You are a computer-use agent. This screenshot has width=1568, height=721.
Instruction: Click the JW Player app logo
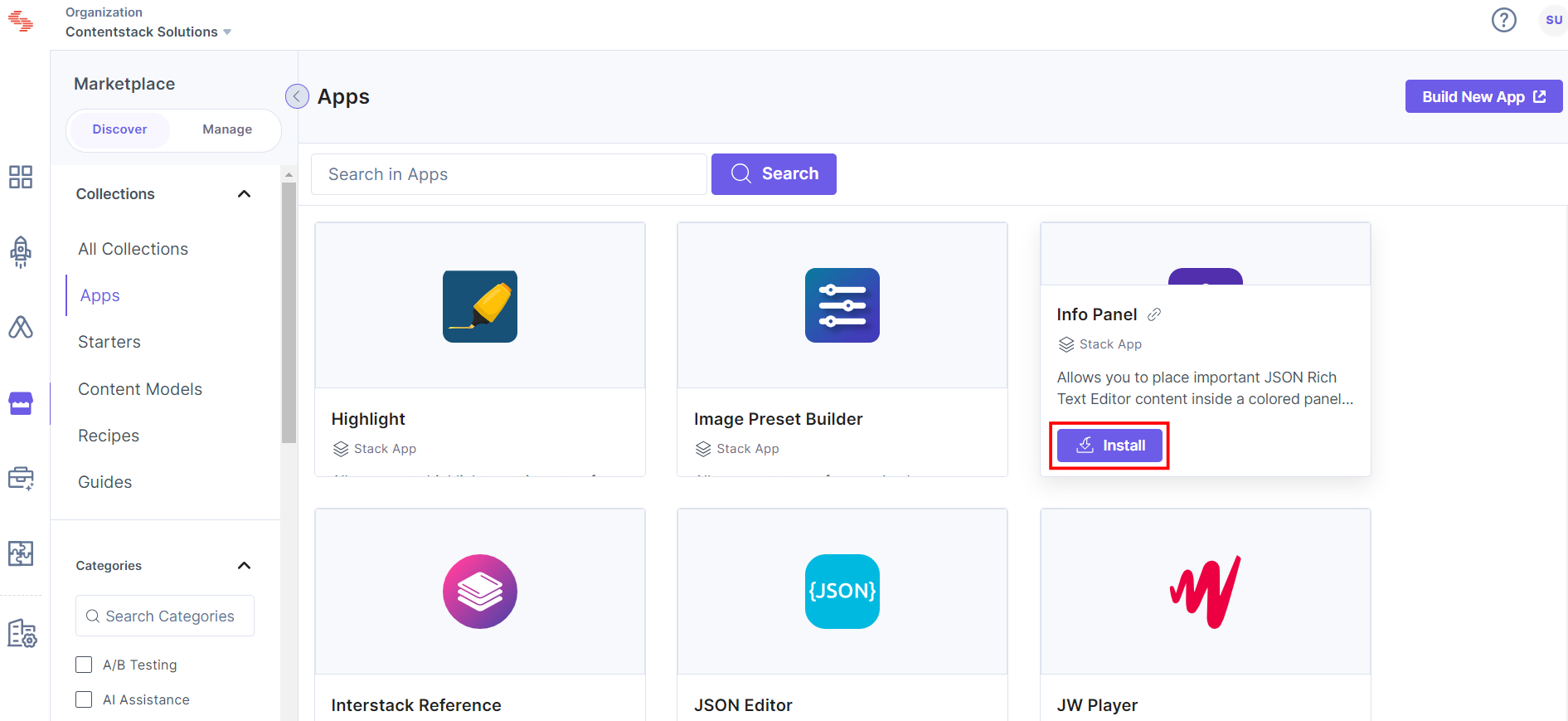[x=1206, y=592]
